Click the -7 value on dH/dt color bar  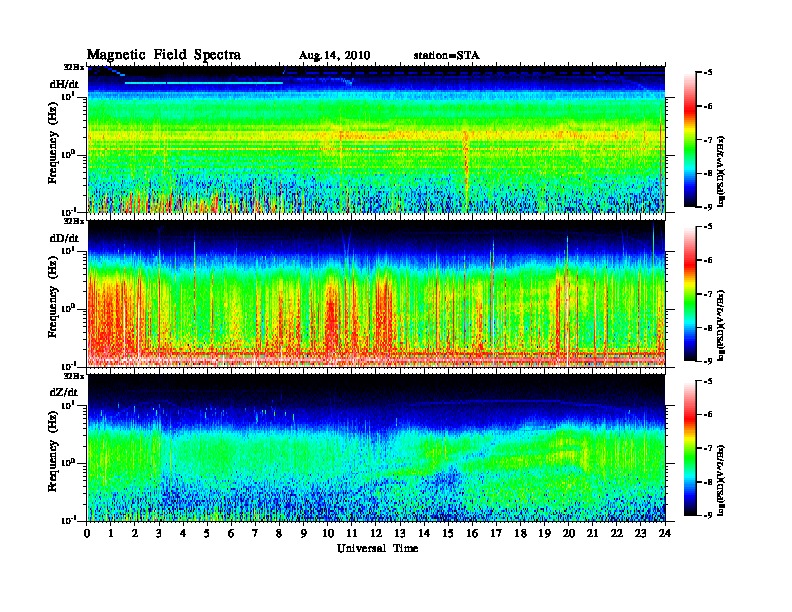(707, 140)
